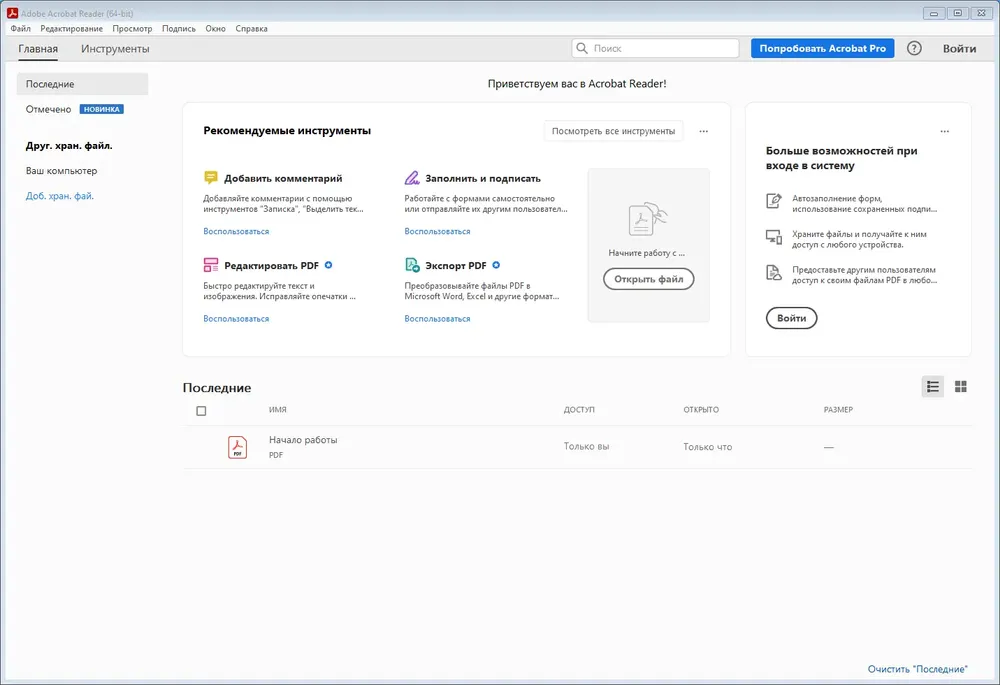Click Войти button in sign-in card
The height and width of the screenshot is (685, 1000).
[x=791, y=318]
